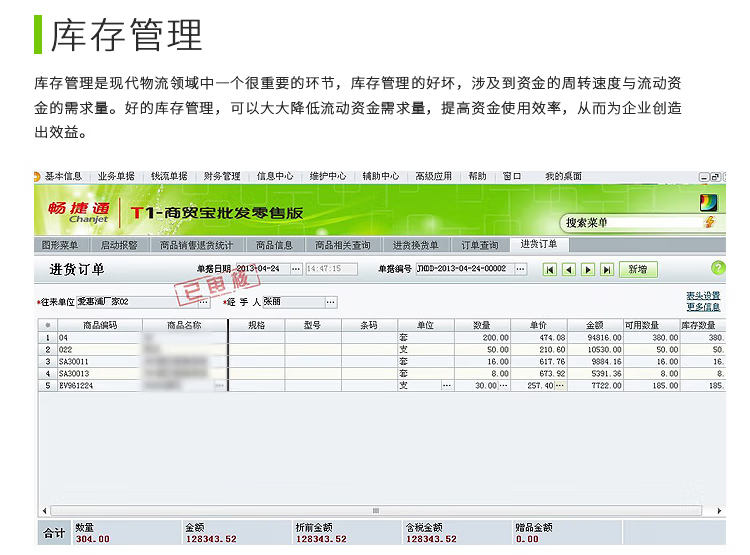This screenshot has width=750, height=555.
Task: Open ellipsis next to price 257.40
Action: coord(560,386)
